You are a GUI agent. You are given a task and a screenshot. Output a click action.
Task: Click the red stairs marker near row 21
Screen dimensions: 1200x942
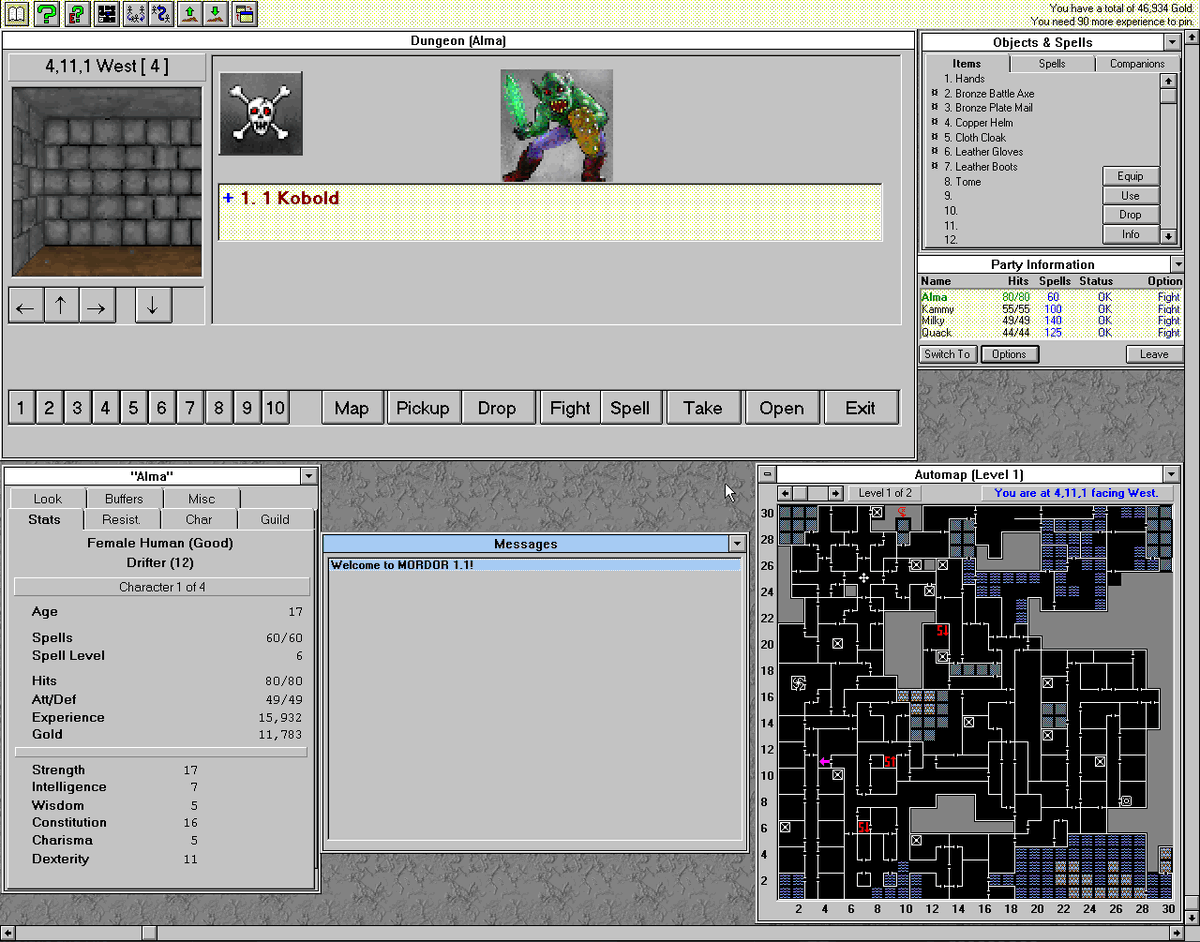(x=942, y=631)
